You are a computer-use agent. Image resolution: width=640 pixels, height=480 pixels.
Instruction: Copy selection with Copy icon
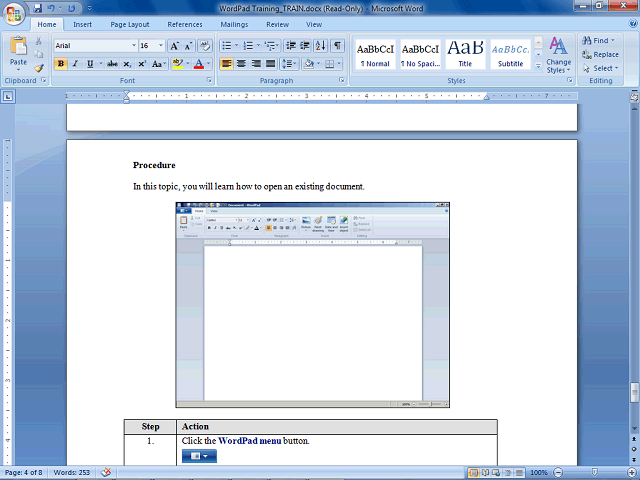(38, 54)
